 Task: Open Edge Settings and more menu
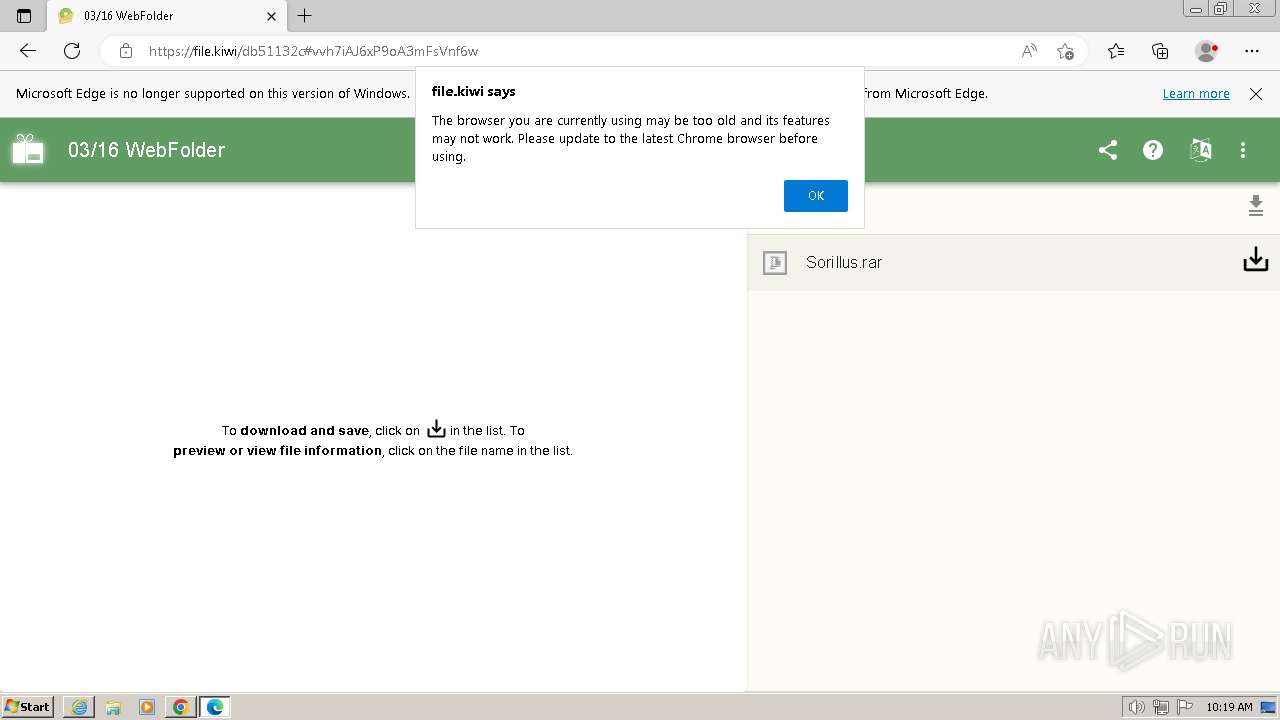point(1252,51)
